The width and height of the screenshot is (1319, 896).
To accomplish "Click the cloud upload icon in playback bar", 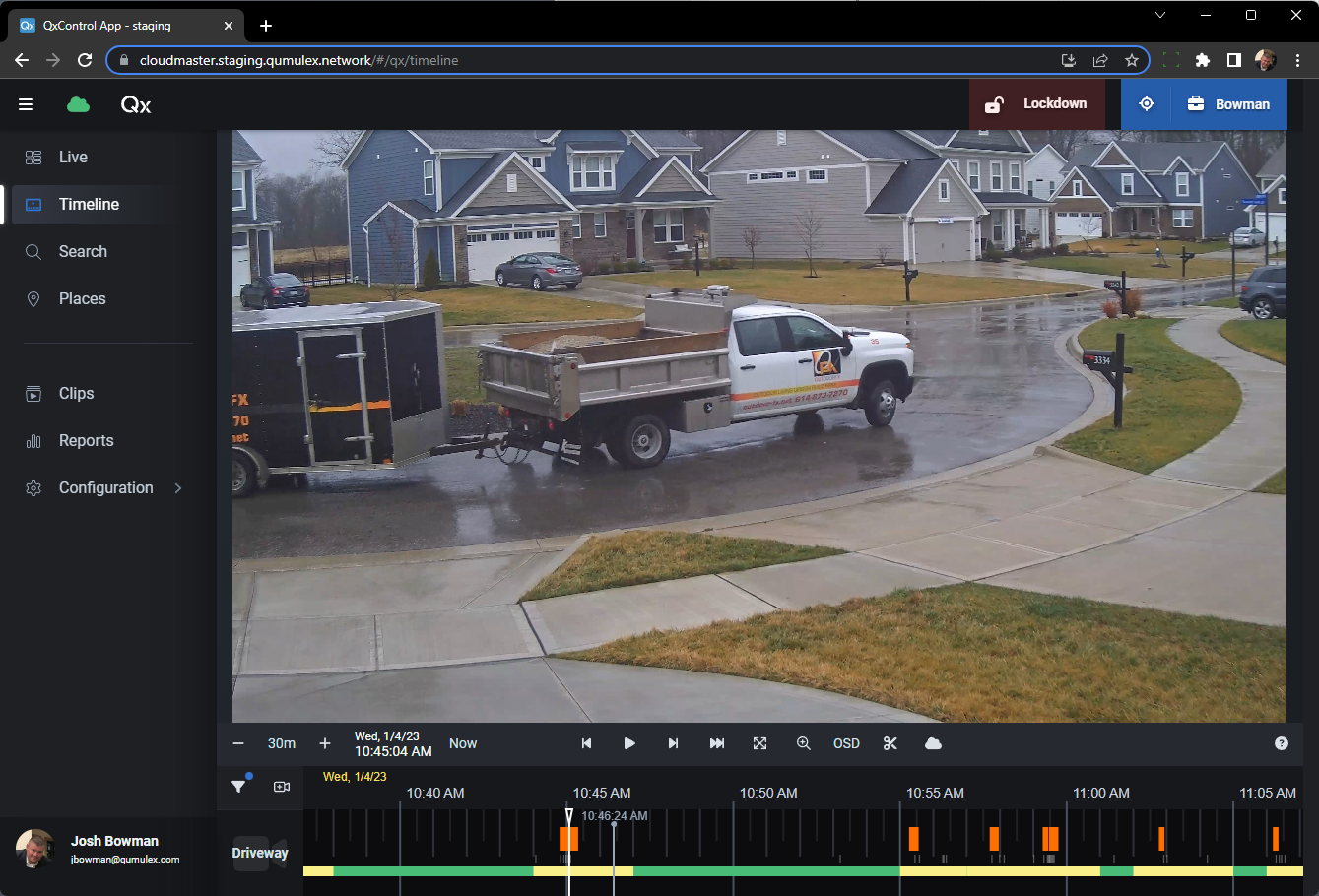I will pos(933,743).
